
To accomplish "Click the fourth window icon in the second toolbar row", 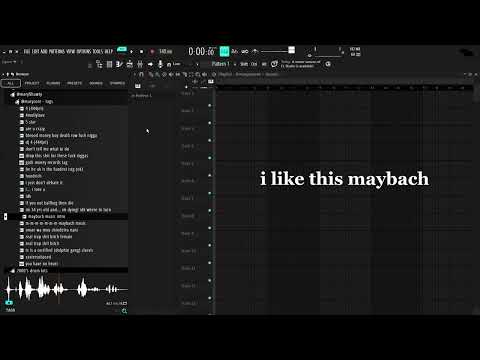I will click(x=130, y=64).
